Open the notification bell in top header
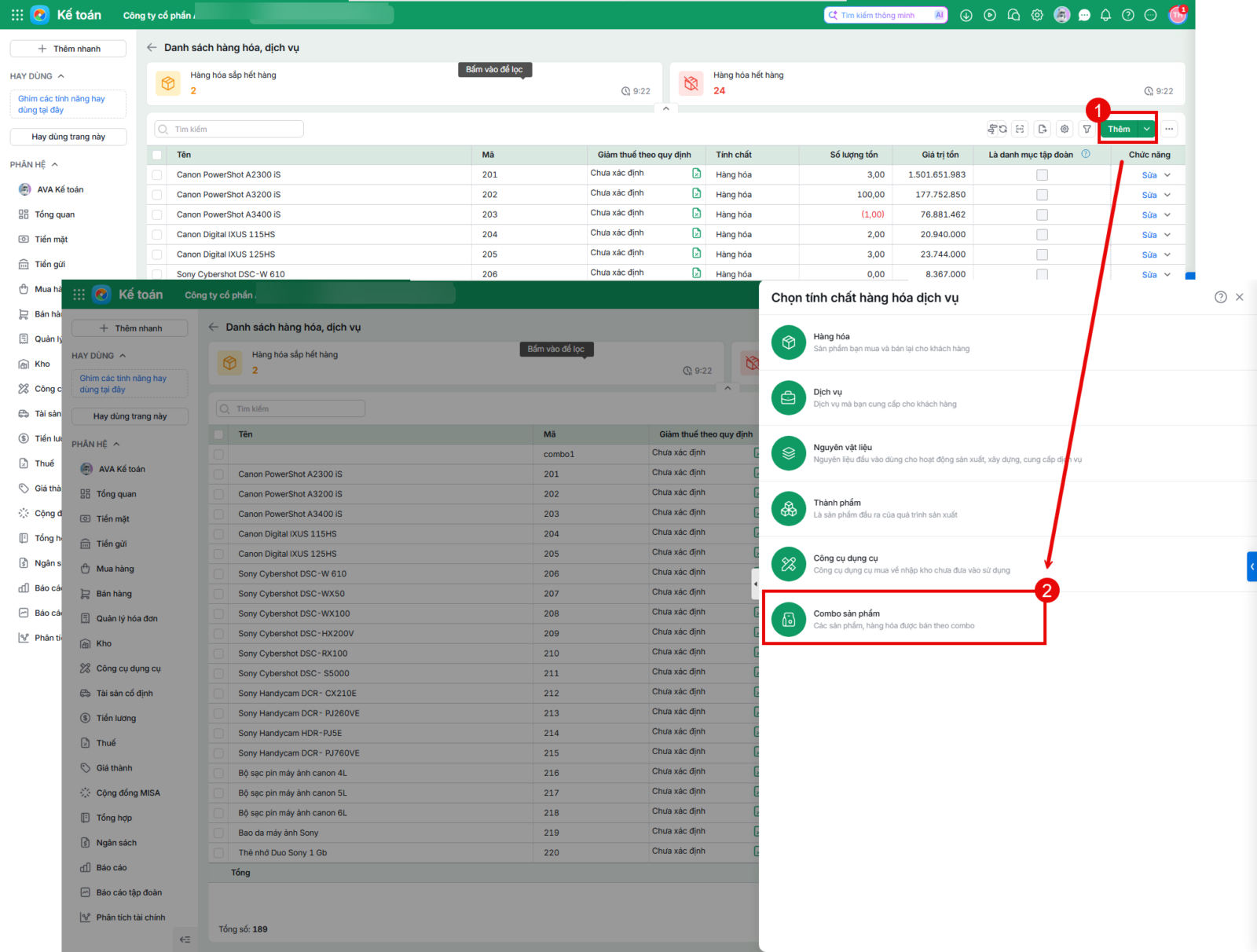 pos(1105,15)
